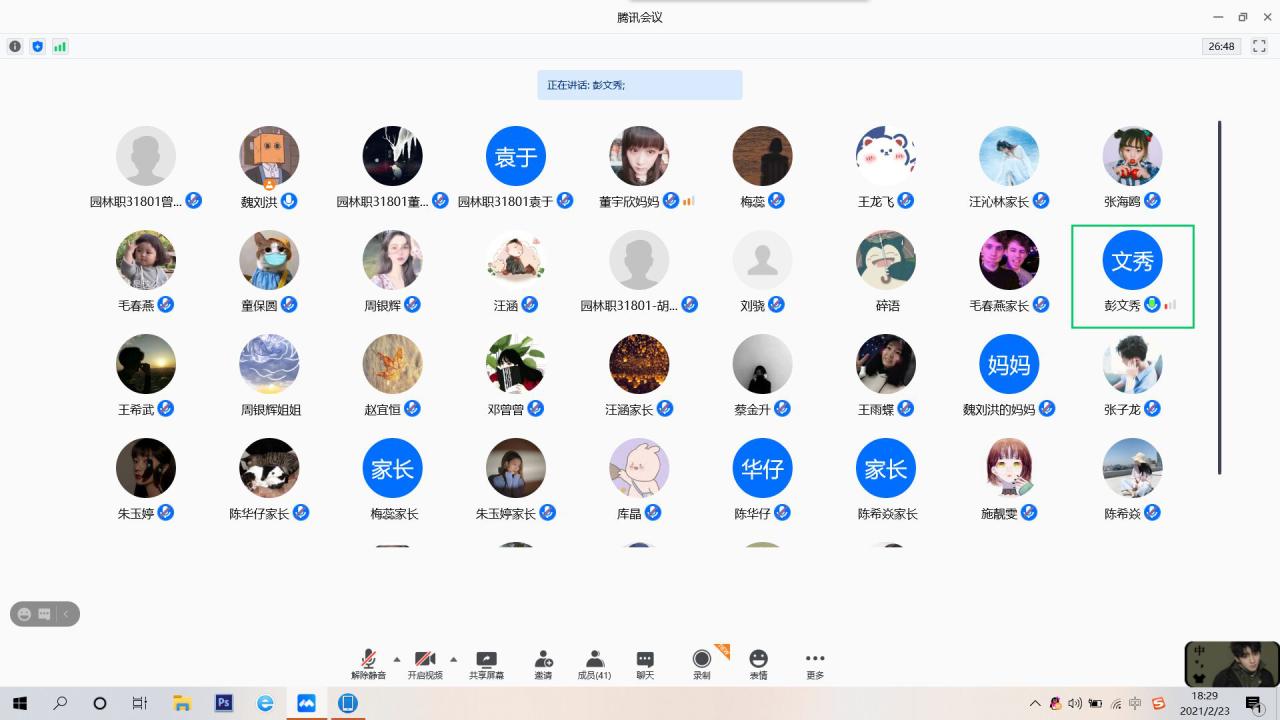Click the participant list vertical scrollbar
Image resolution: width=1280 pixels, height=720 pixels.
click(x=1219, y=298)
